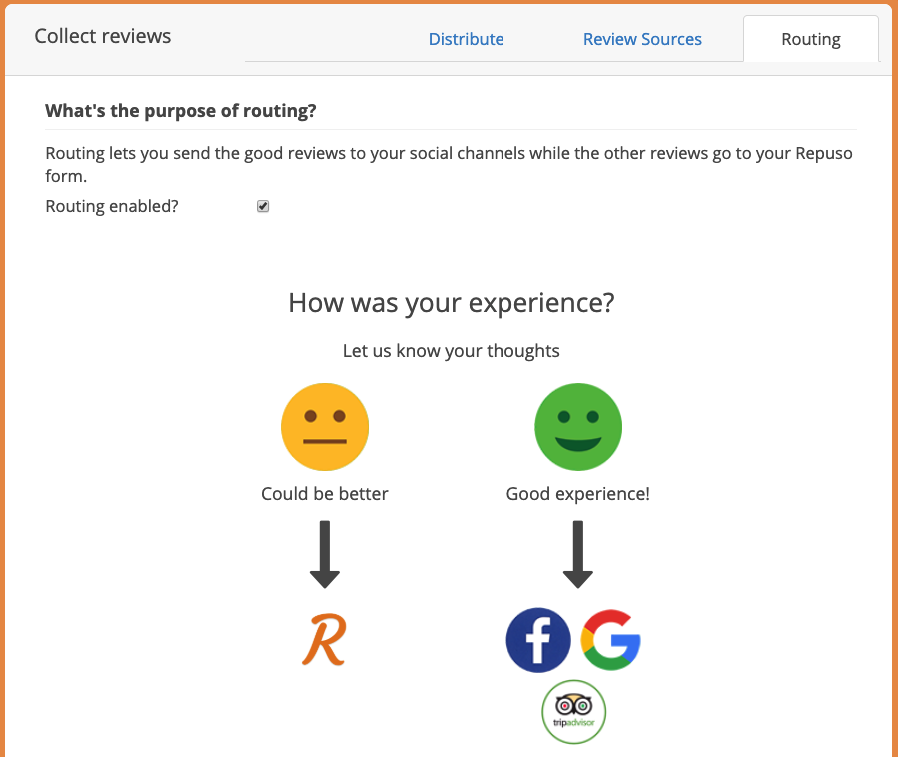Select the orange Repuso R logo
This screenshot has width=898, height=757.
coord(324,640)
